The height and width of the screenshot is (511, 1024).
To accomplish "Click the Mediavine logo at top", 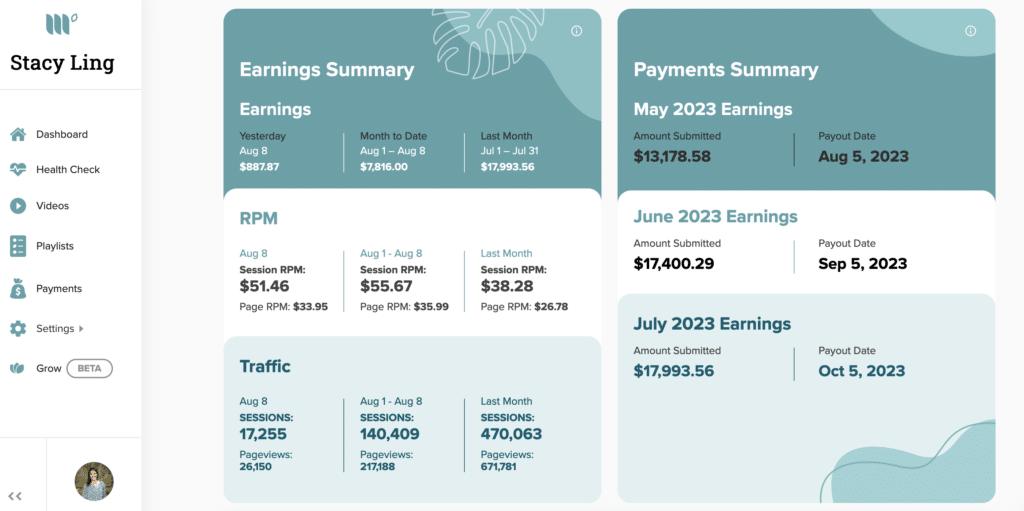I will pos(62,24).
